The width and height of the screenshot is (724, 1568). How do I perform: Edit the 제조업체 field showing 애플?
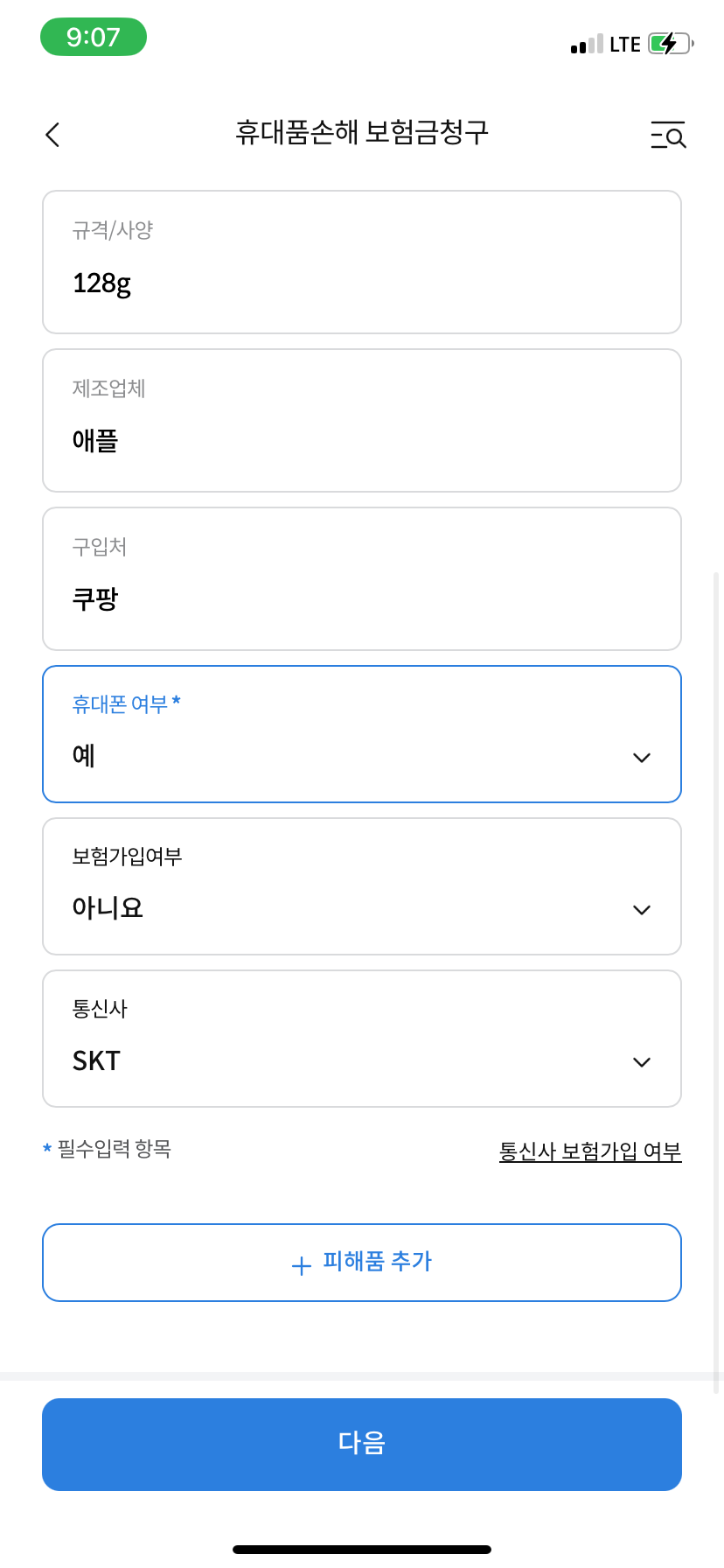coord(362,421)
